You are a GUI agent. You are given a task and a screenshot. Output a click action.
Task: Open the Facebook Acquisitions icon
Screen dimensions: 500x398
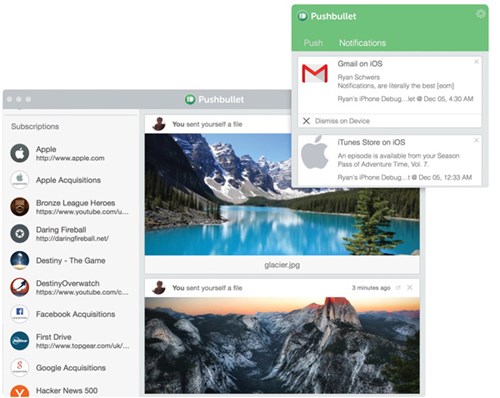pyautogui.click(x=20, y=314)
